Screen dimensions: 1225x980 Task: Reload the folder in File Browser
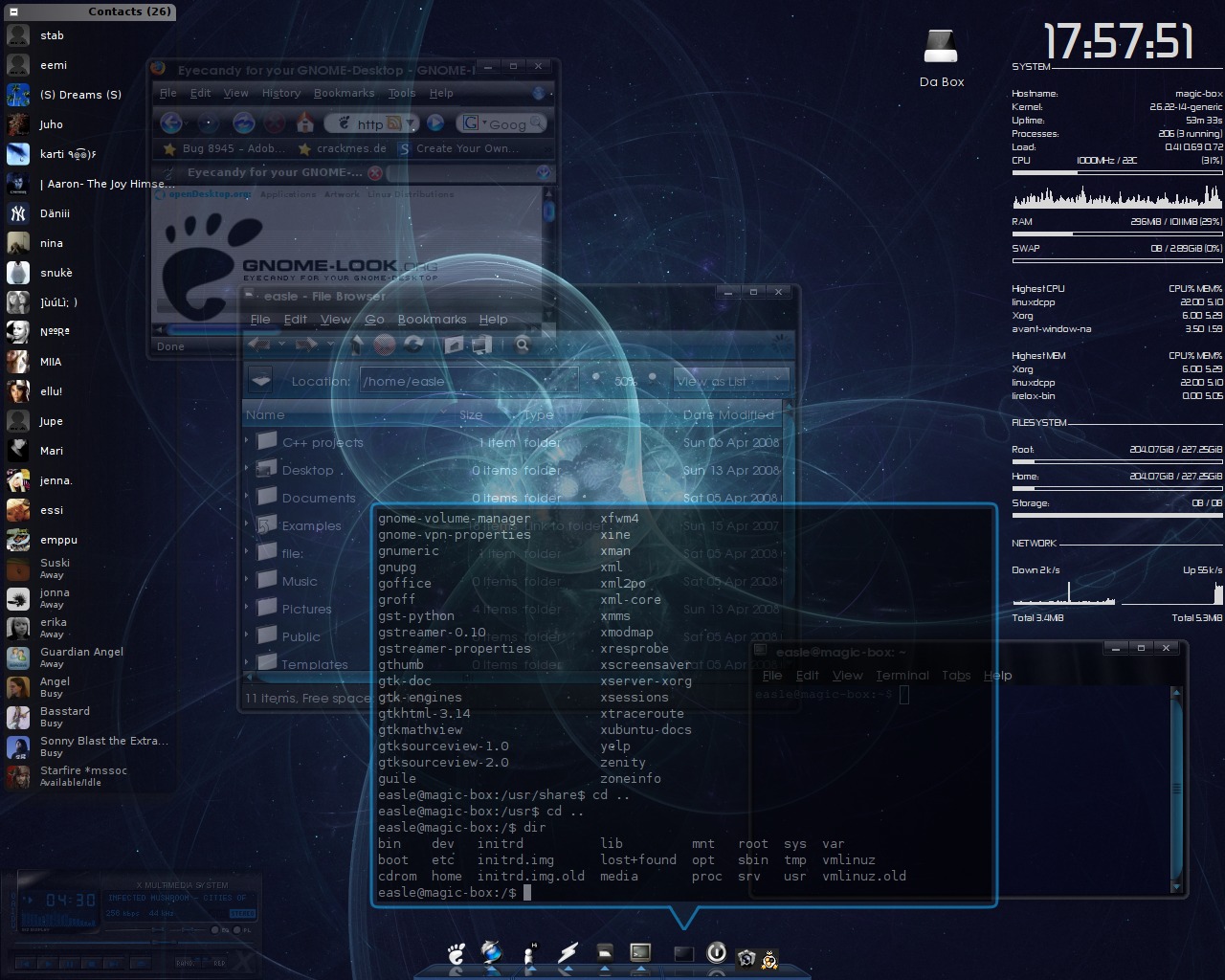[x=413, y=345]
